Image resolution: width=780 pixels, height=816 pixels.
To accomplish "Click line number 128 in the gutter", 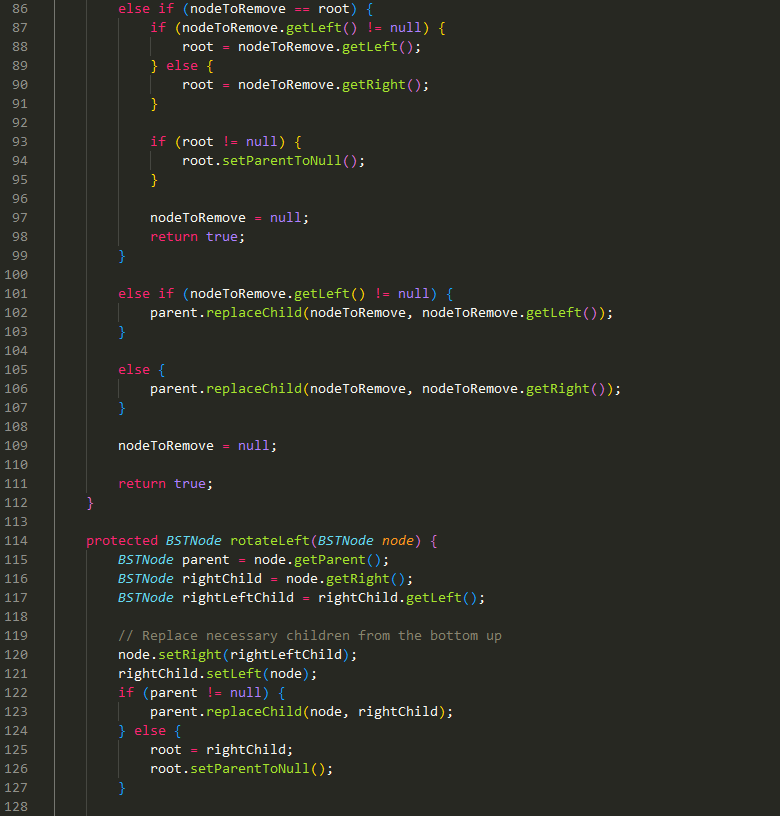I will (x=16, y=807).
